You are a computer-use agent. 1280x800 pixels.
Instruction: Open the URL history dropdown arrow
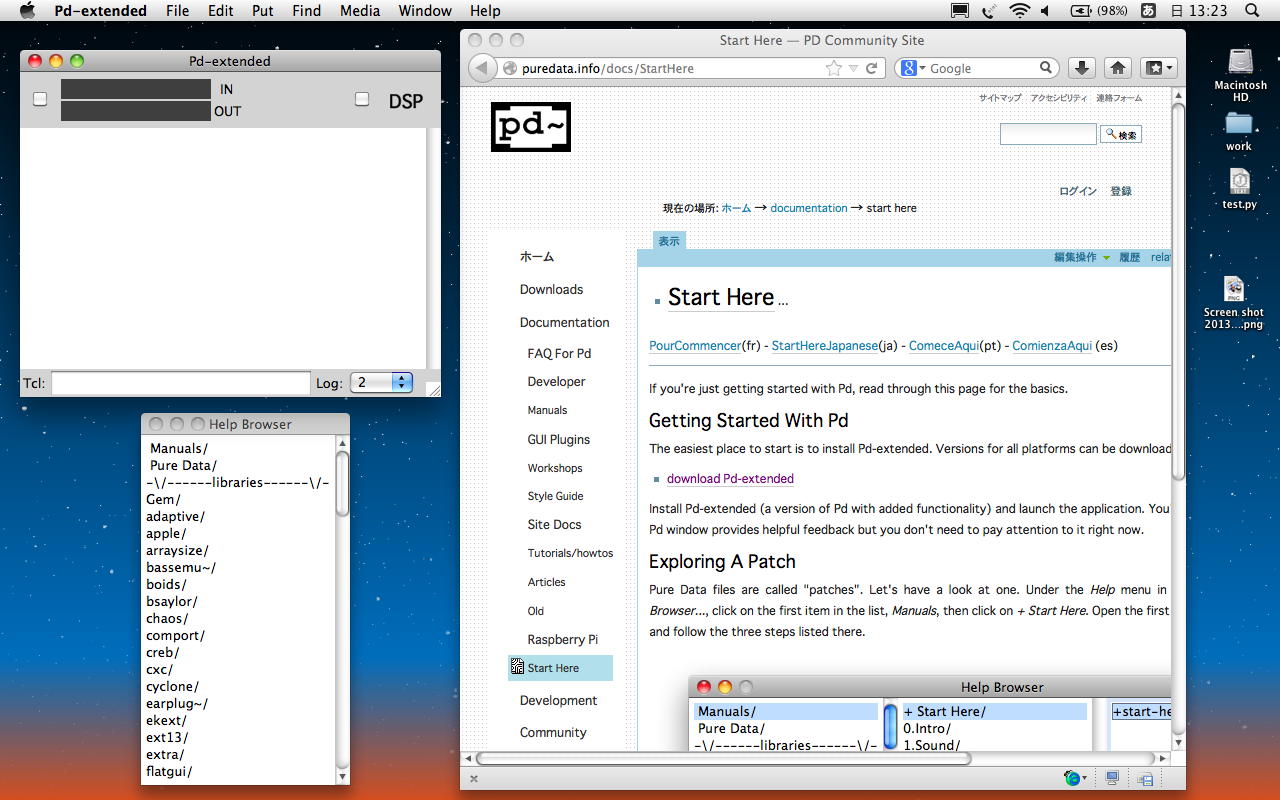pos(853,69)
